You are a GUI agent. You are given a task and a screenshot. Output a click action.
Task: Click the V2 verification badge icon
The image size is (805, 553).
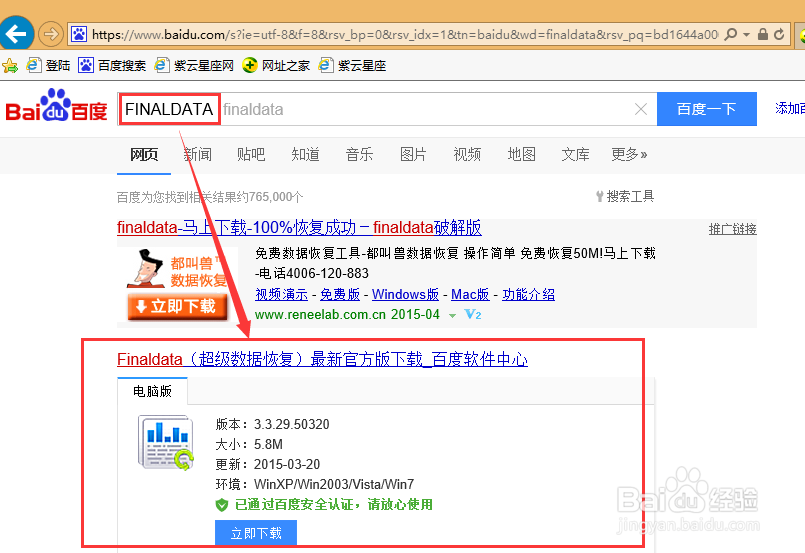click(473, 314)
